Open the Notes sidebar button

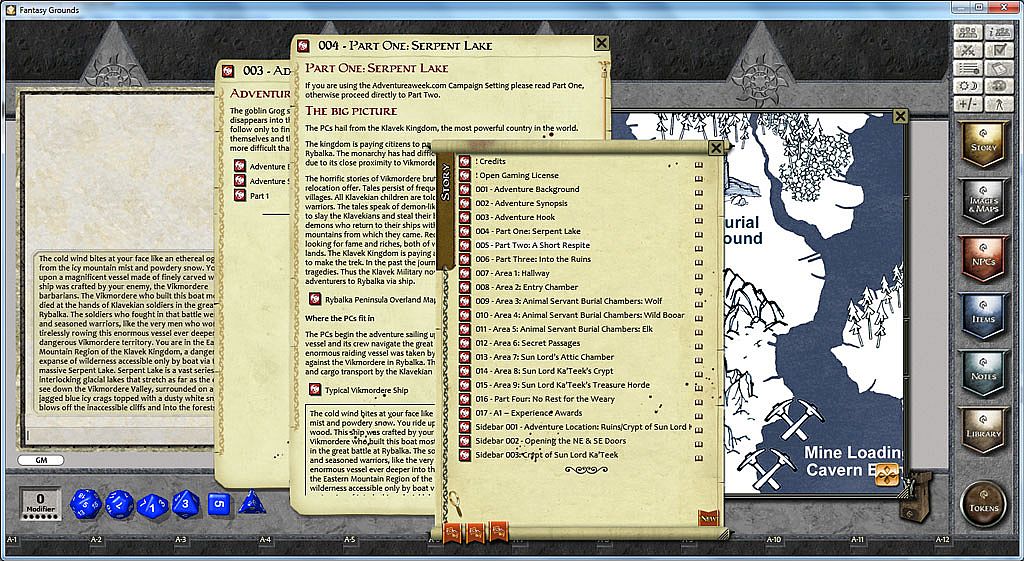[x=983, y=374]
